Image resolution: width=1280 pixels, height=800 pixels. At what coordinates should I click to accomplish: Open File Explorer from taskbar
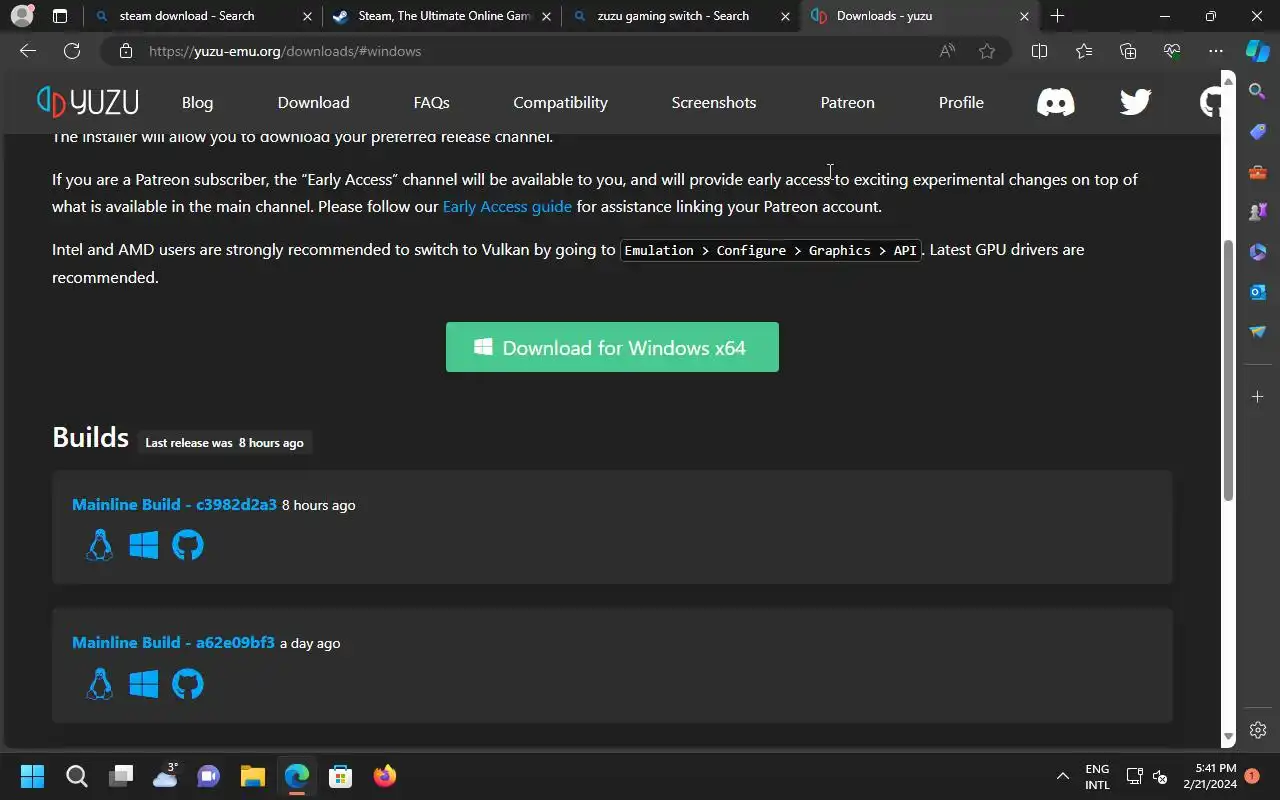[252, 776]
